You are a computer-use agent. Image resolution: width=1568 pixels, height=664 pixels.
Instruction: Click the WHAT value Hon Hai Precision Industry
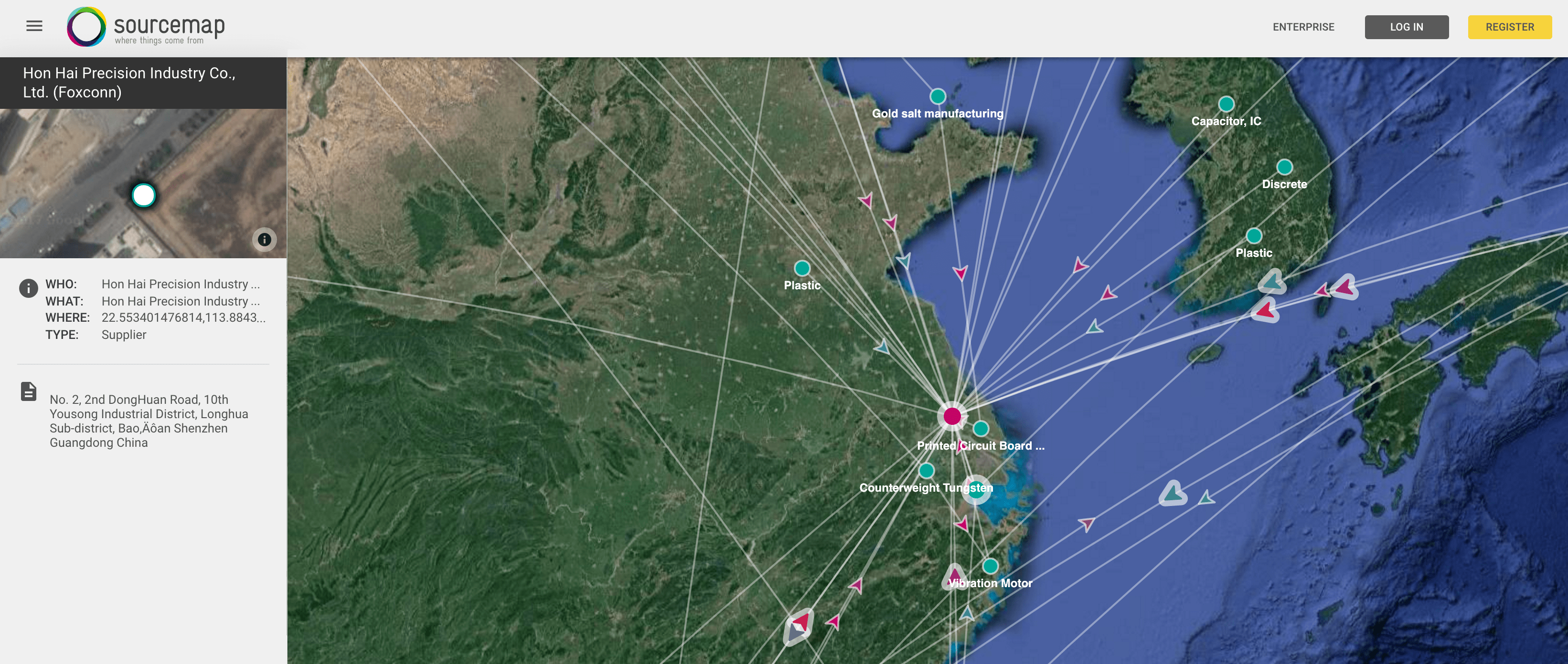point(180,301)
